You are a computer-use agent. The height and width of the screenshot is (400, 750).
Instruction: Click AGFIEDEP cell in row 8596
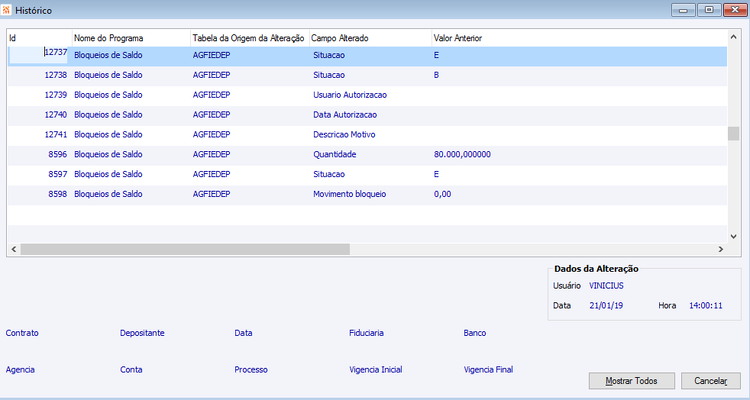211,155
